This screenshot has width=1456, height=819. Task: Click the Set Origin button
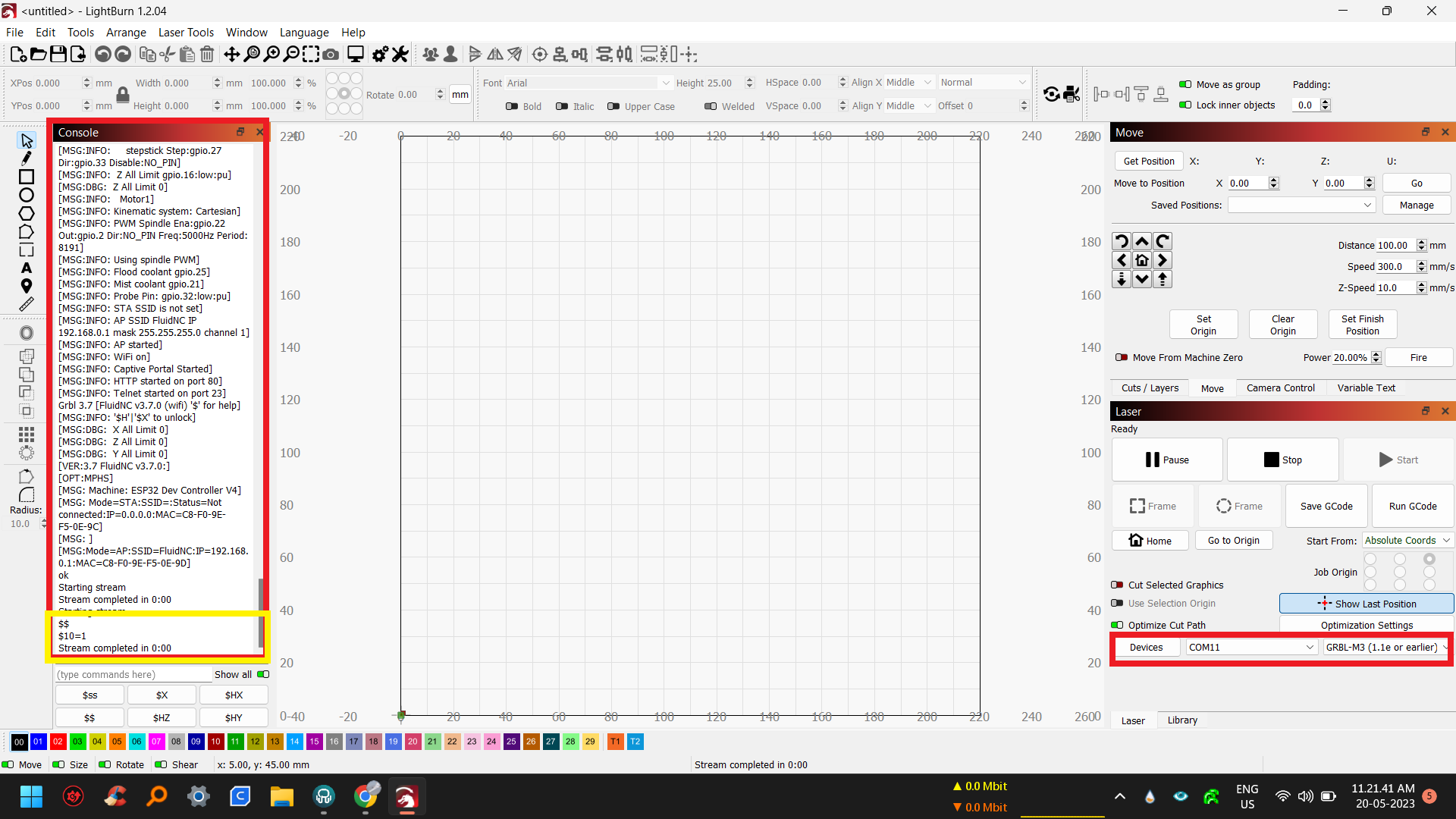(x=1203, y=325)
